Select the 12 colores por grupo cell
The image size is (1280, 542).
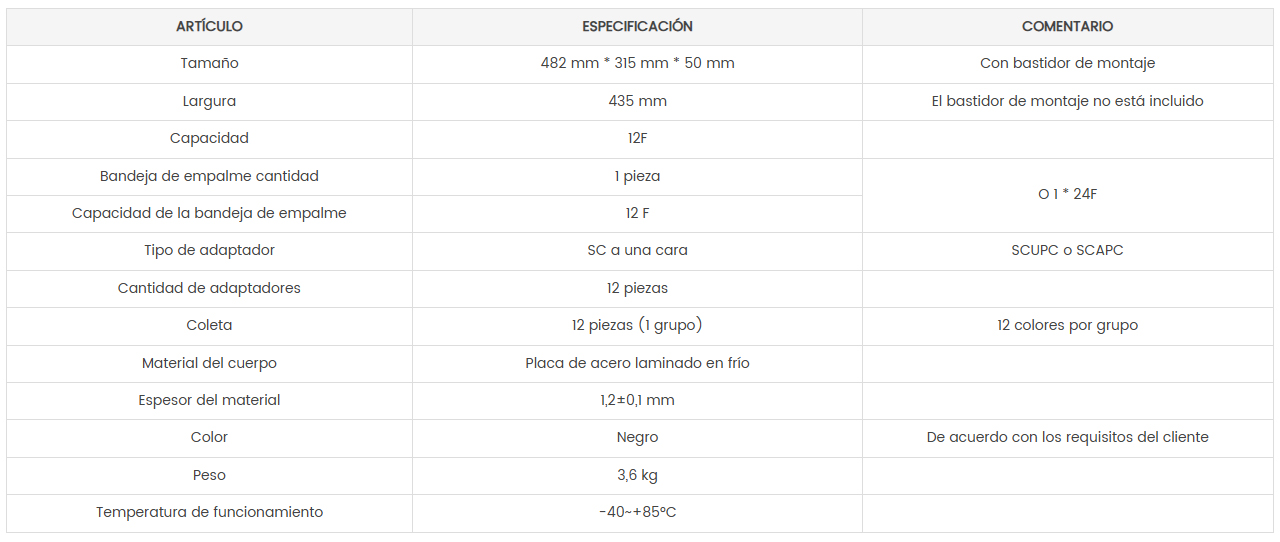tap(1067, 325)
